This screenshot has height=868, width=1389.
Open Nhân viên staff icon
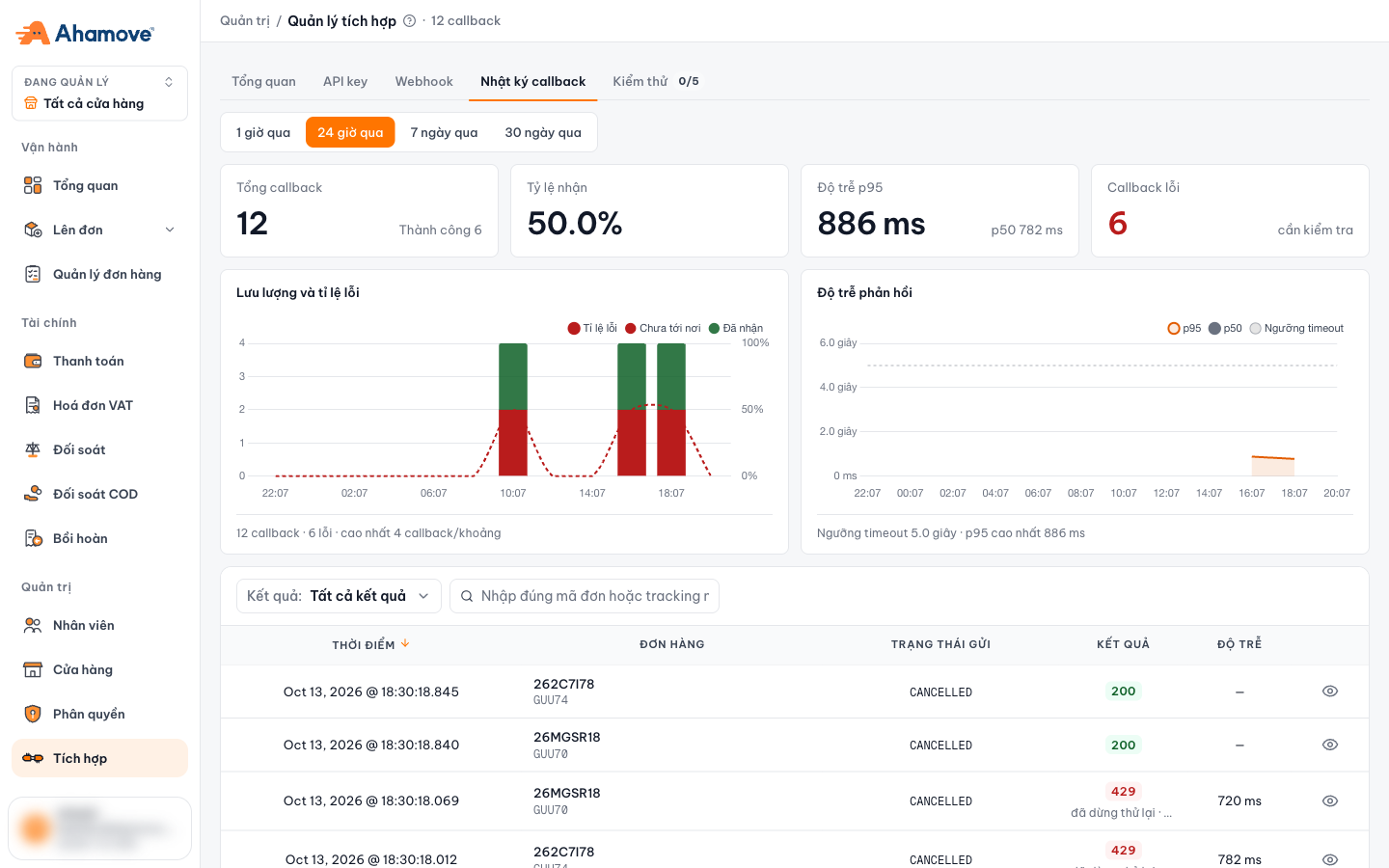(33, 625)
